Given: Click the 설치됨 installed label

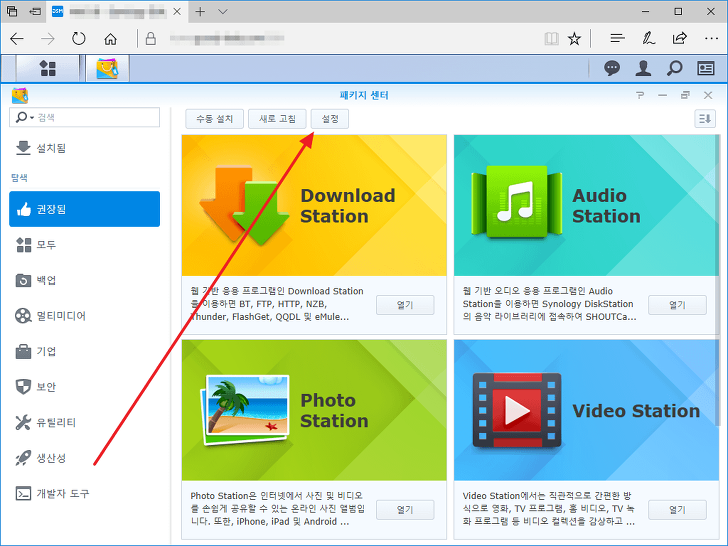Looking at the screenshot, I should click(x=52, y=148).
